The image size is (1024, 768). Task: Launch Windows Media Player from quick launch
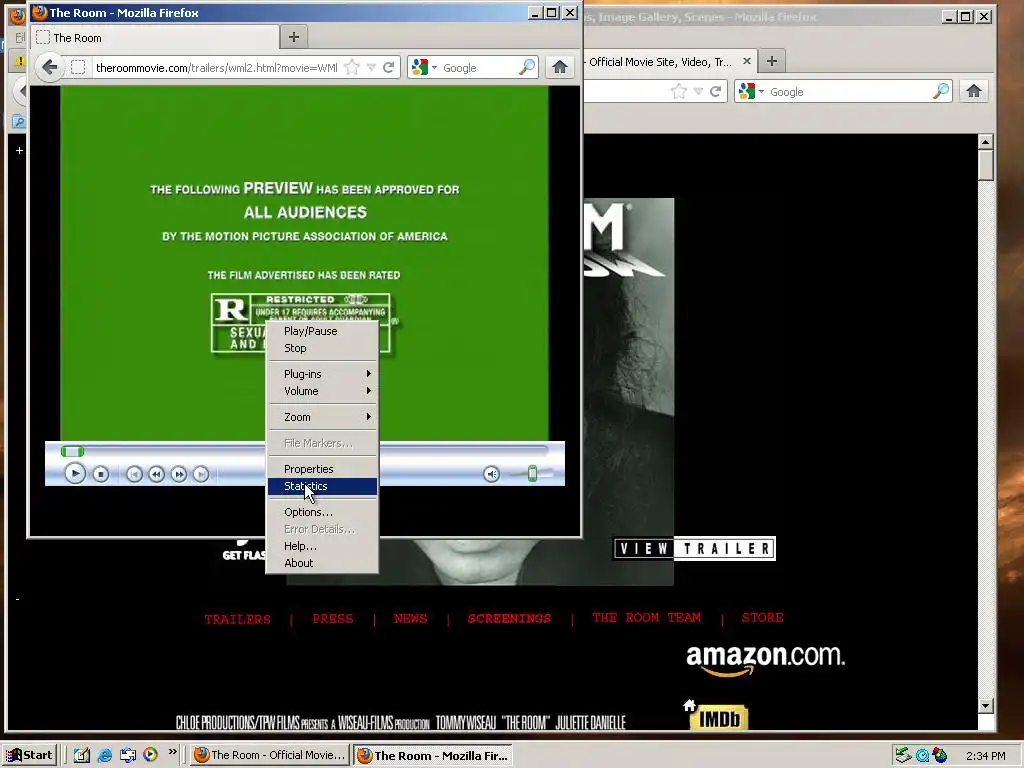pyautogui.click(x=150, y=755)
